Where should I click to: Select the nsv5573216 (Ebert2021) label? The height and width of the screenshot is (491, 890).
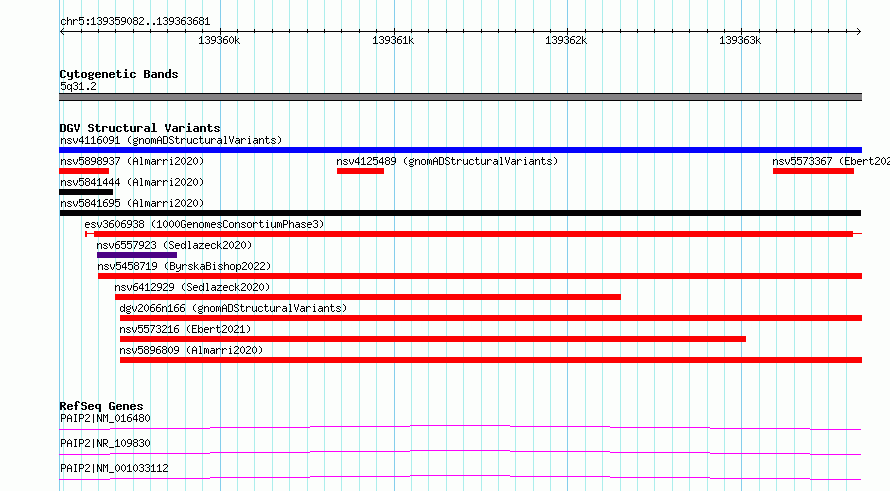coord(185,329)
